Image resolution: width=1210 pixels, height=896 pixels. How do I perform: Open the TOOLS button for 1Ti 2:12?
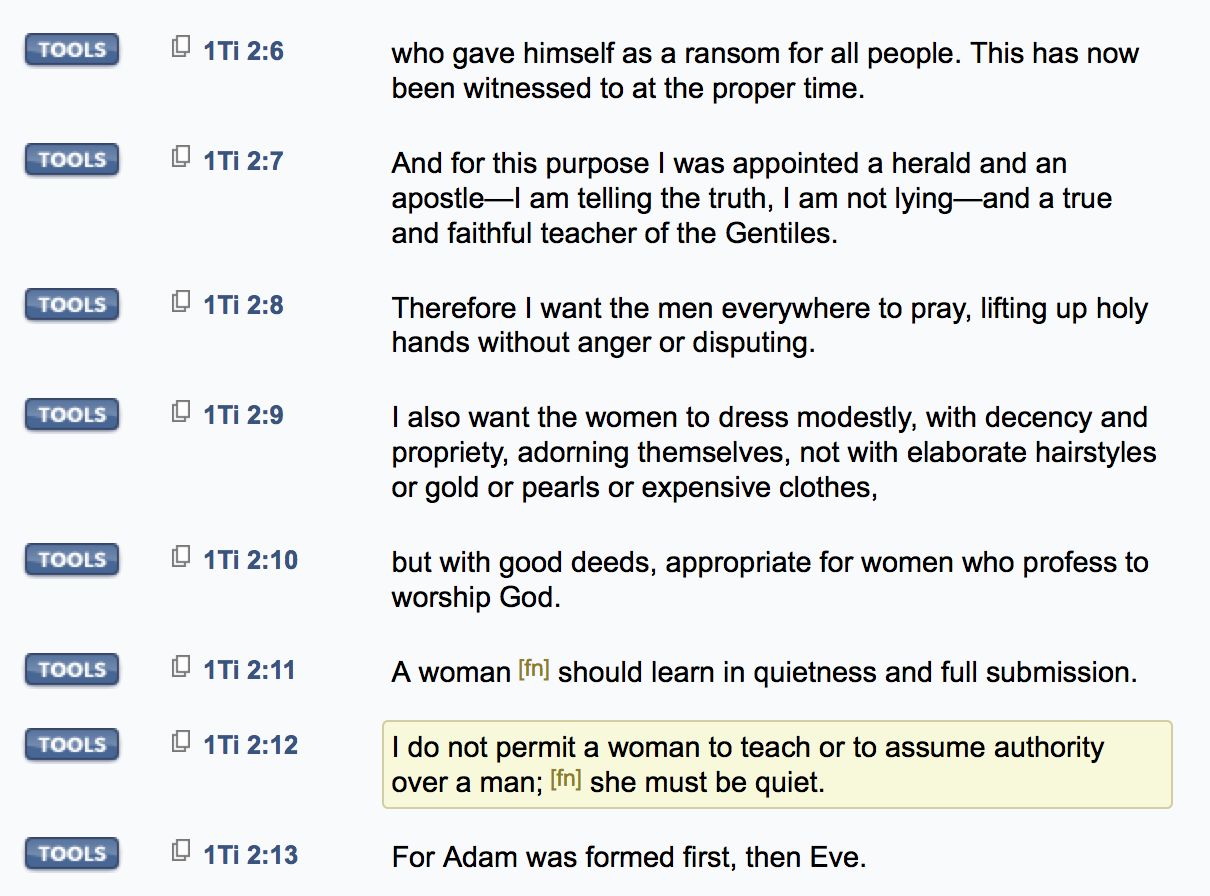point(72,744)
